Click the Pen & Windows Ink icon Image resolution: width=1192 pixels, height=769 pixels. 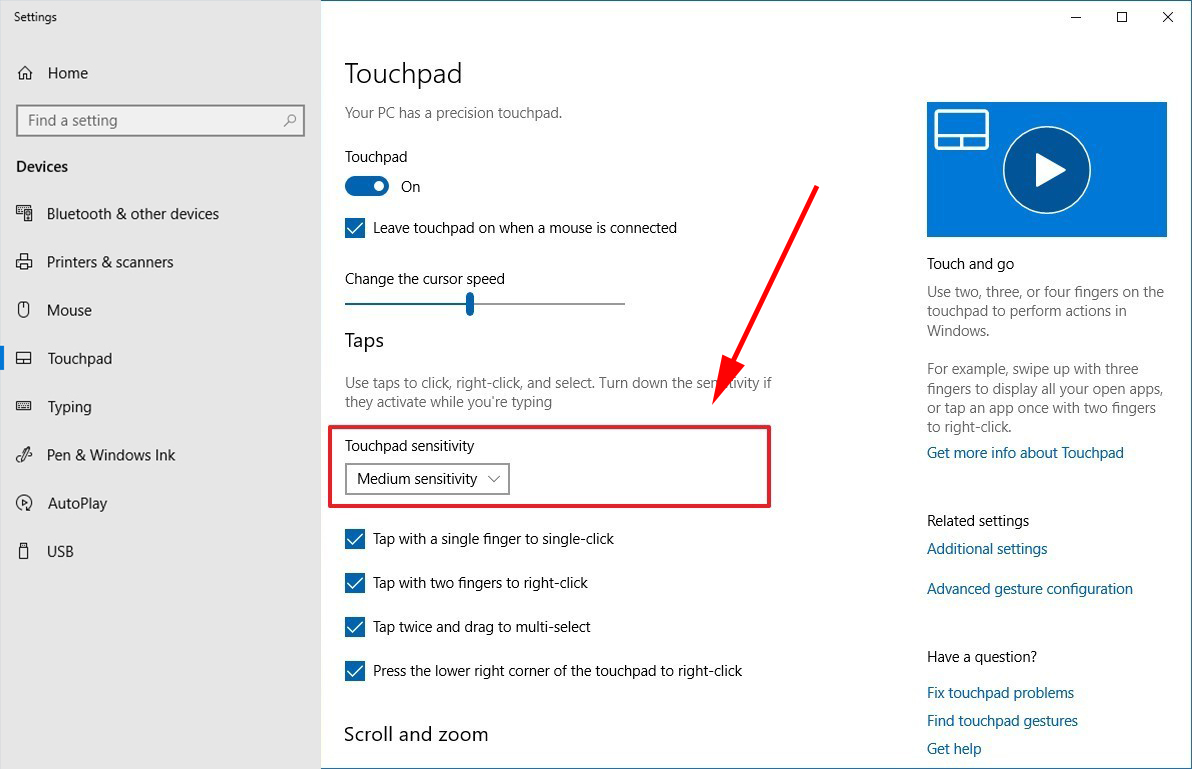(x=25, y=455)
